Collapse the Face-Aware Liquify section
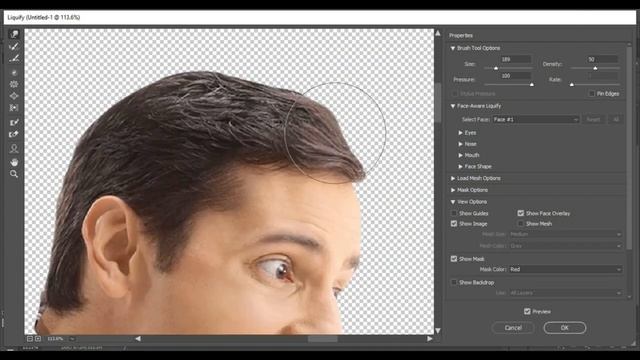 pos(453,106)
